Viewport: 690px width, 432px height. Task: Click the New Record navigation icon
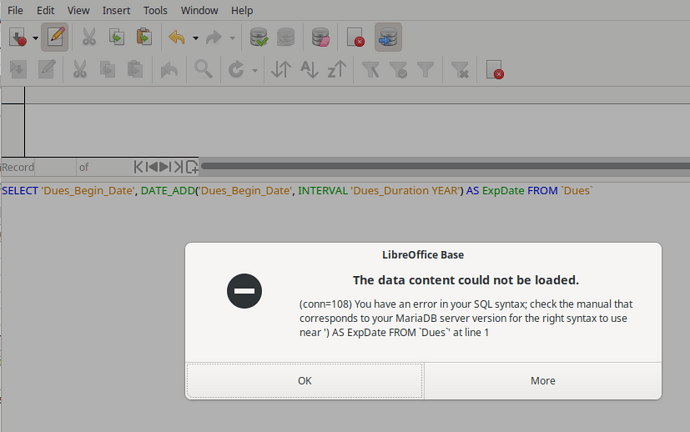(192, 167)
